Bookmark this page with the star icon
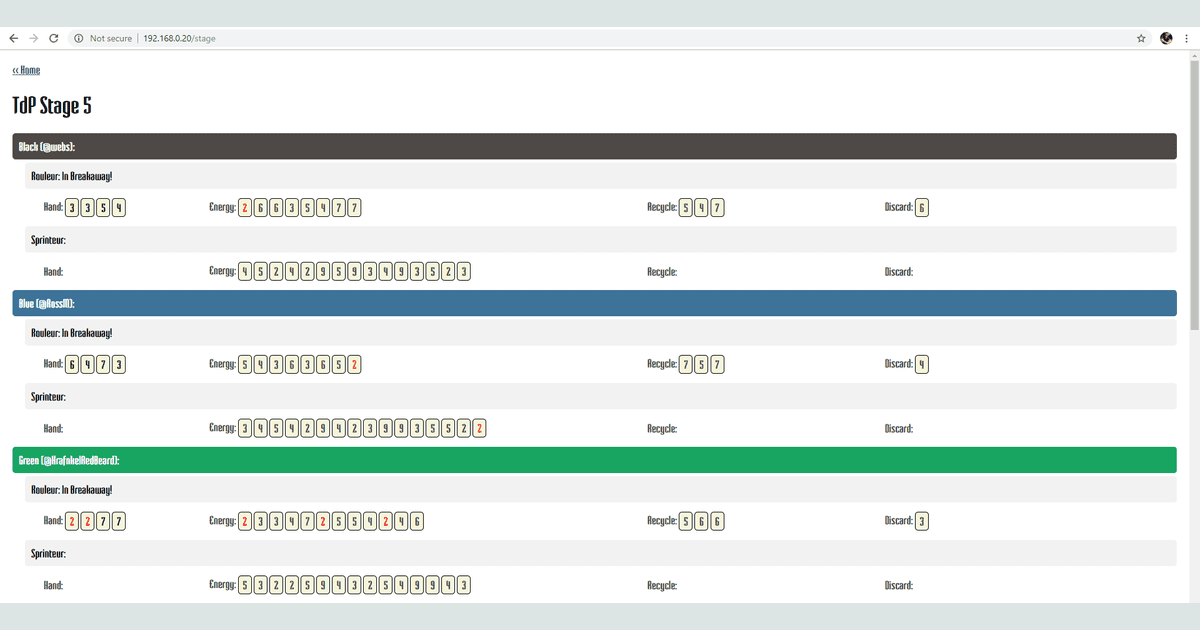 [x=1141, y=38]
